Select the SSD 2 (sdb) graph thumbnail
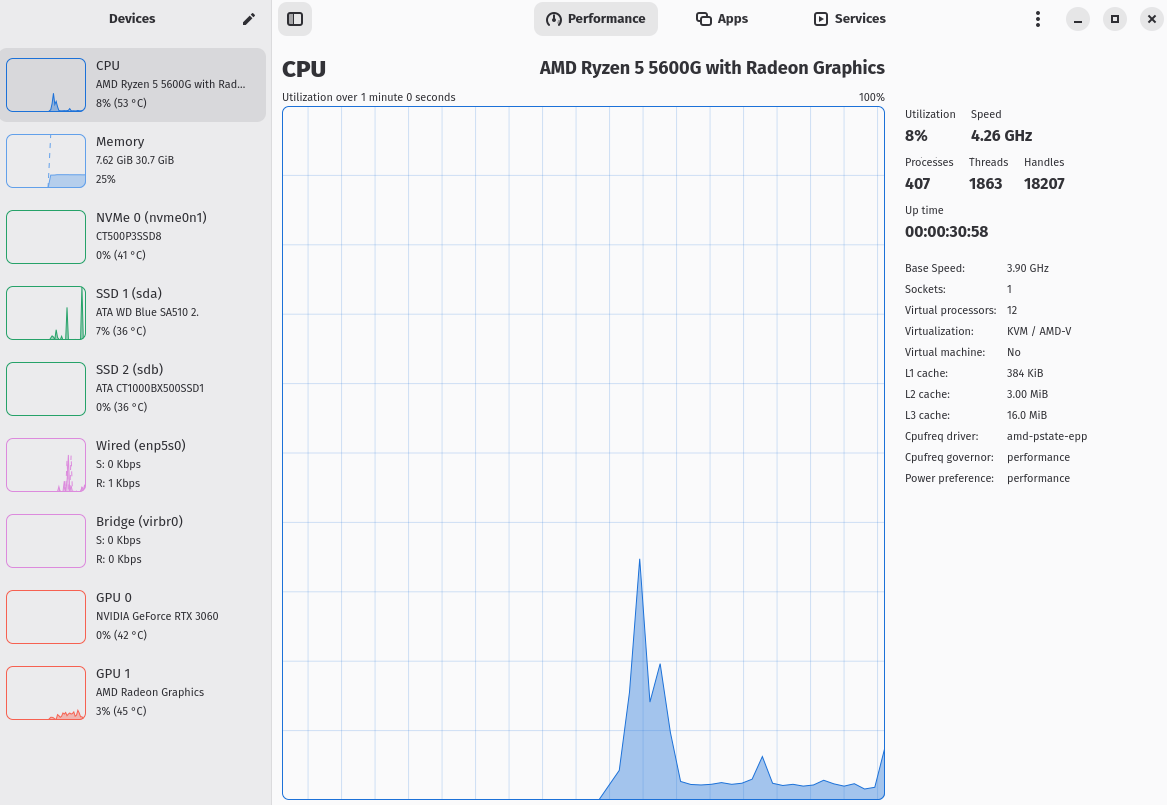Image resolution: width=1167 pixels, height=805 pixels. click(x=46, y=388)
